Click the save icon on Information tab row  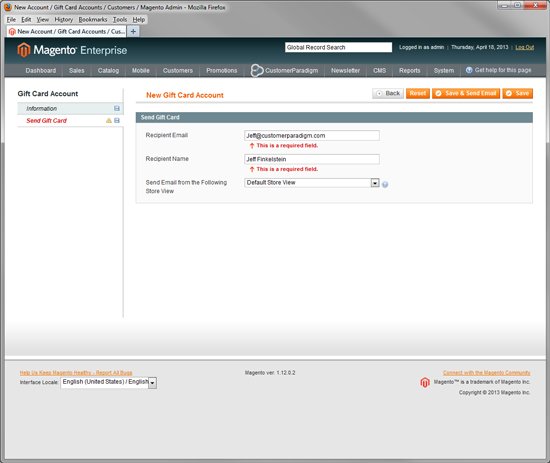tap(117, 108)
